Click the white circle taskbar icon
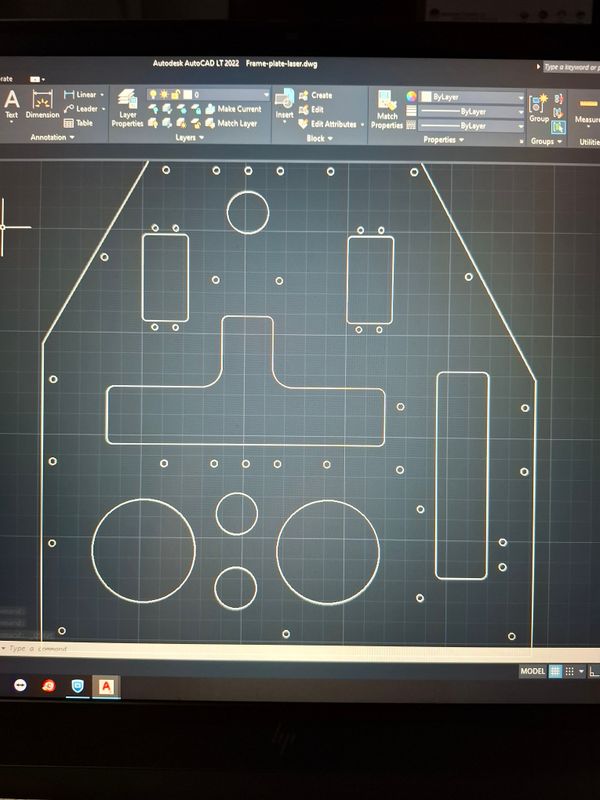The height and width of the screenshot is (800, 600). point(20,685)
